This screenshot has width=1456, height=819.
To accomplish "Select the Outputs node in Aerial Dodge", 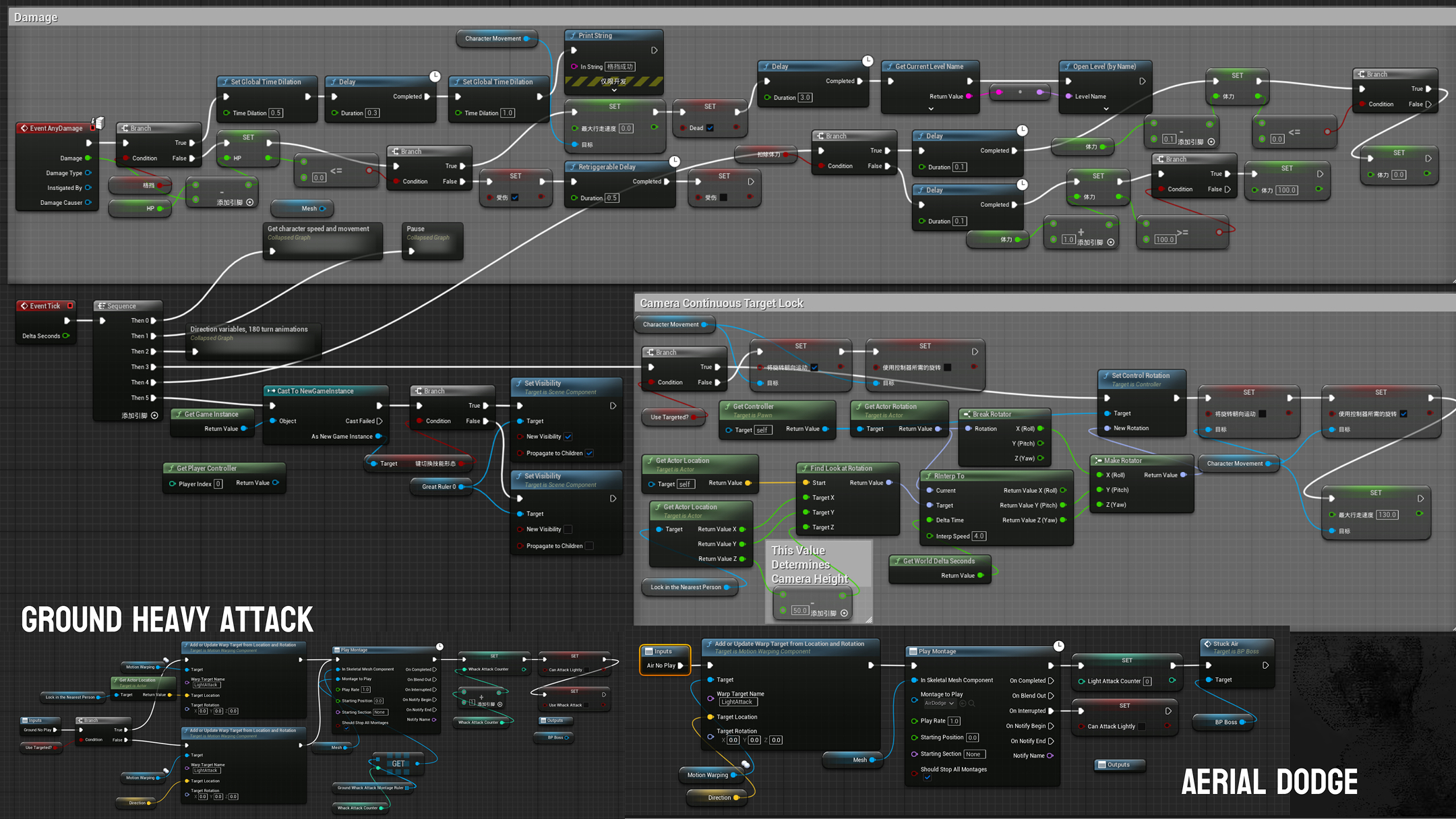I will tap(1118, 764).
